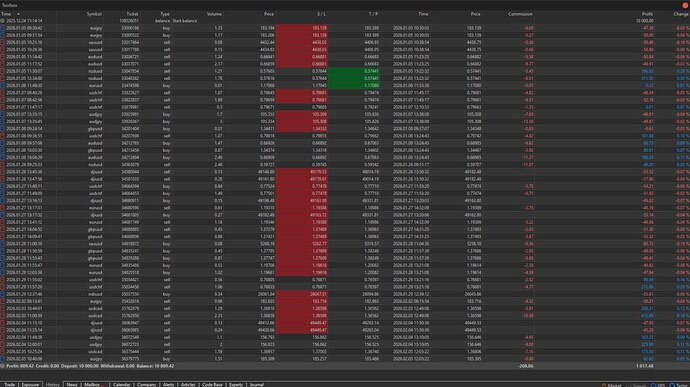Click the total commission value -208.06

[525, 366]
